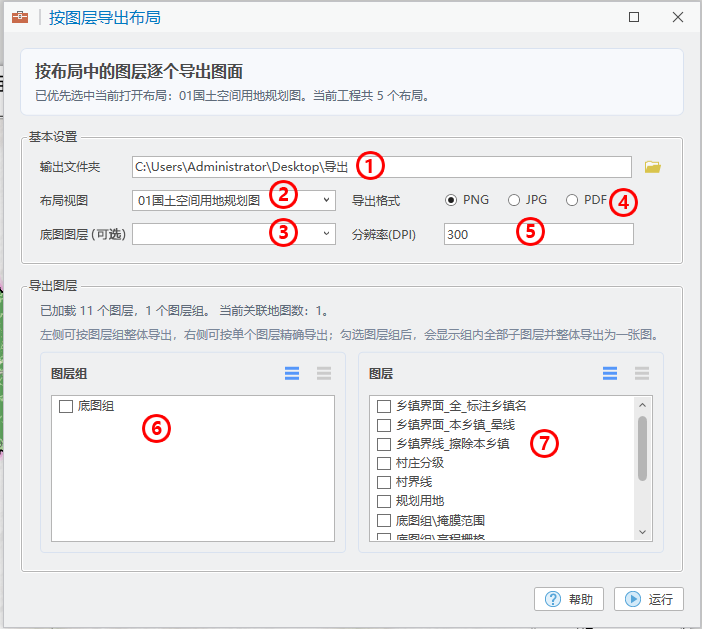Image resolution: width=702 pixels, height=629 pixels.
Task: Click gray deselect-all icon in 图层 panel
Action: pyautogui.click(x=641, y=373)
